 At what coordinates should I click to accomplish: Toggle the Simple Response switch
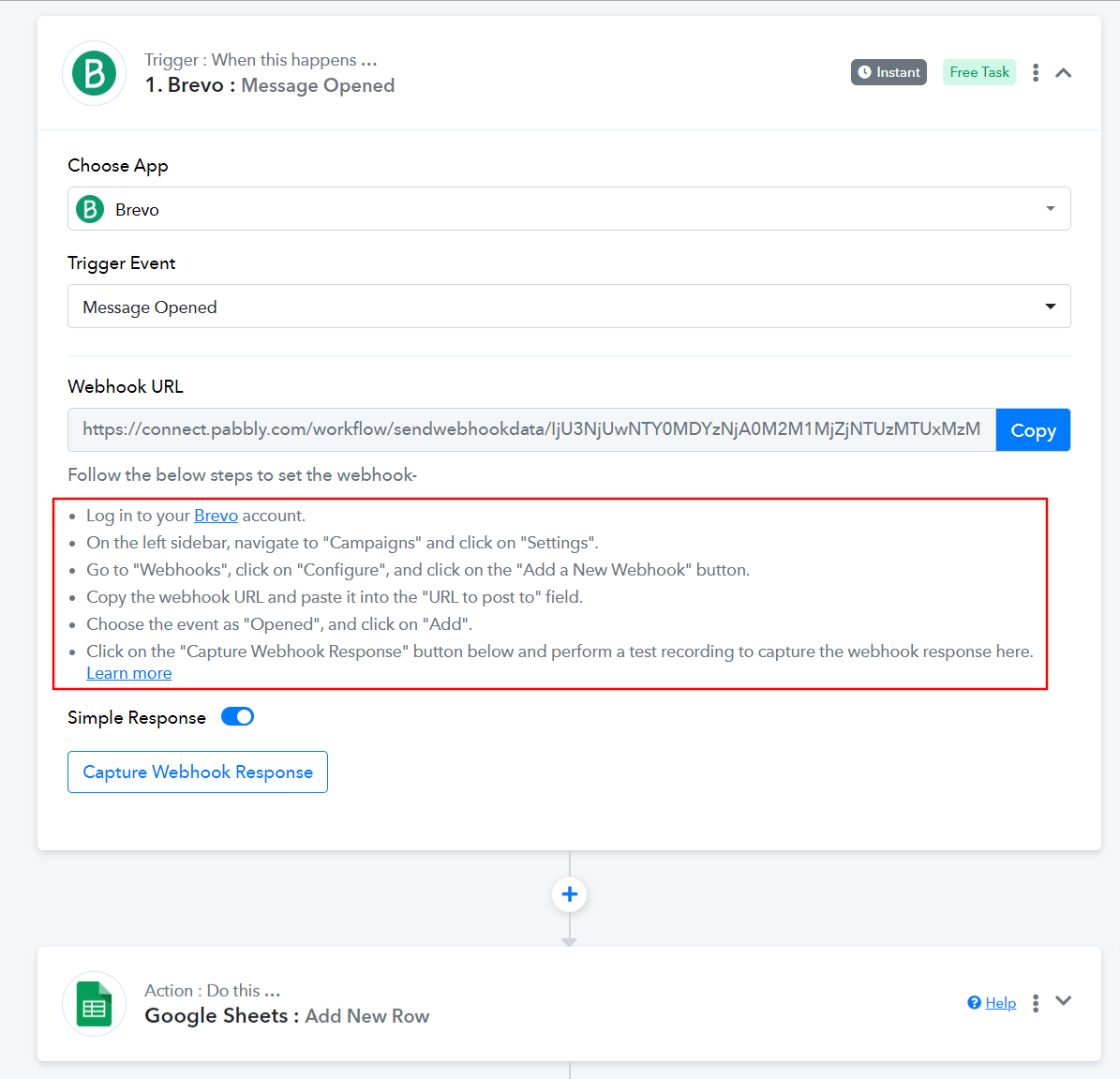(x=237, y=717)
